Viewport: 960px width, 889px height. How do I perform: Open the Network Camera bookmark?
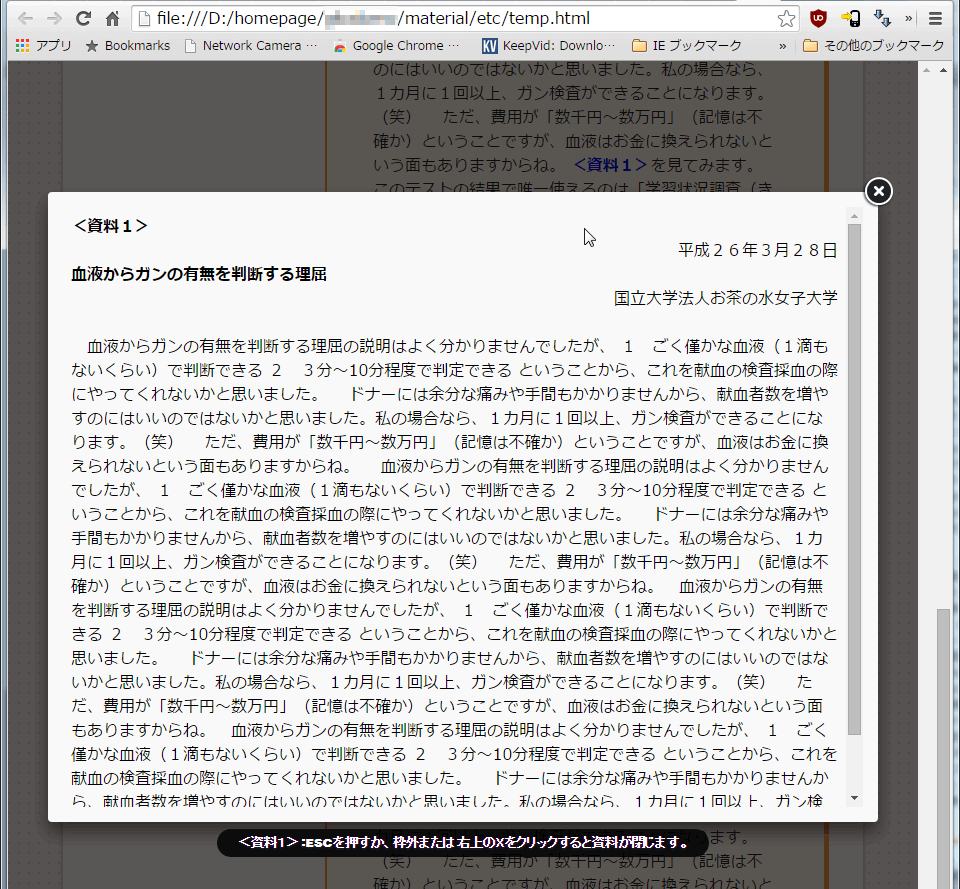coord(251,45)
